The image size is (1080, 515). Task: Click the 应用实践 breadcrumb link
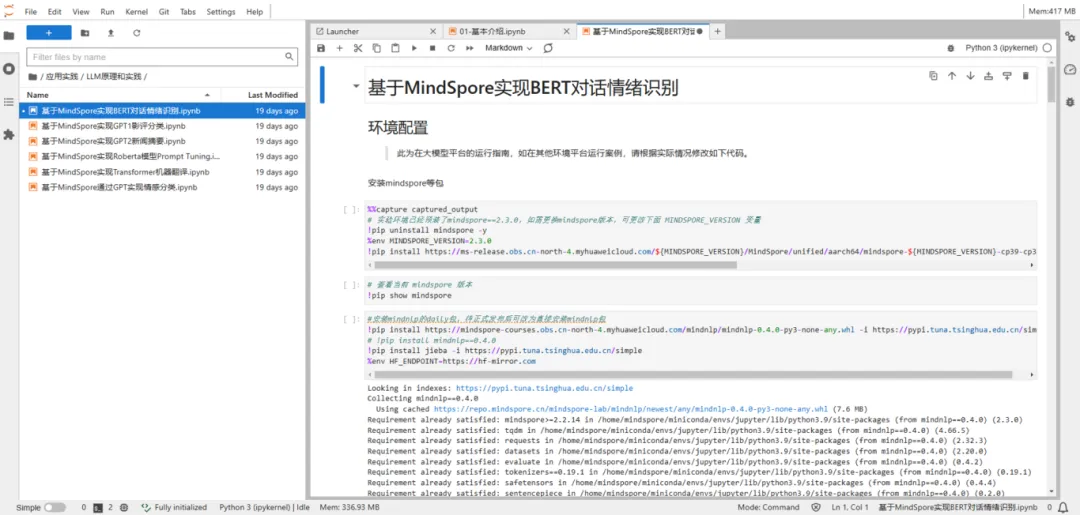(63, 76)
